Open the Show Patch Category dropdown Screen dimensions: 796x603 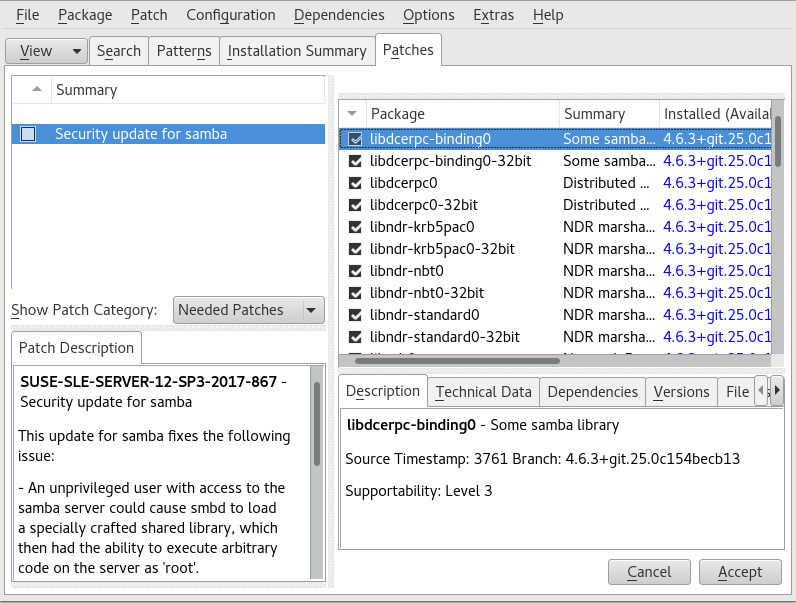tap(249, 310)
